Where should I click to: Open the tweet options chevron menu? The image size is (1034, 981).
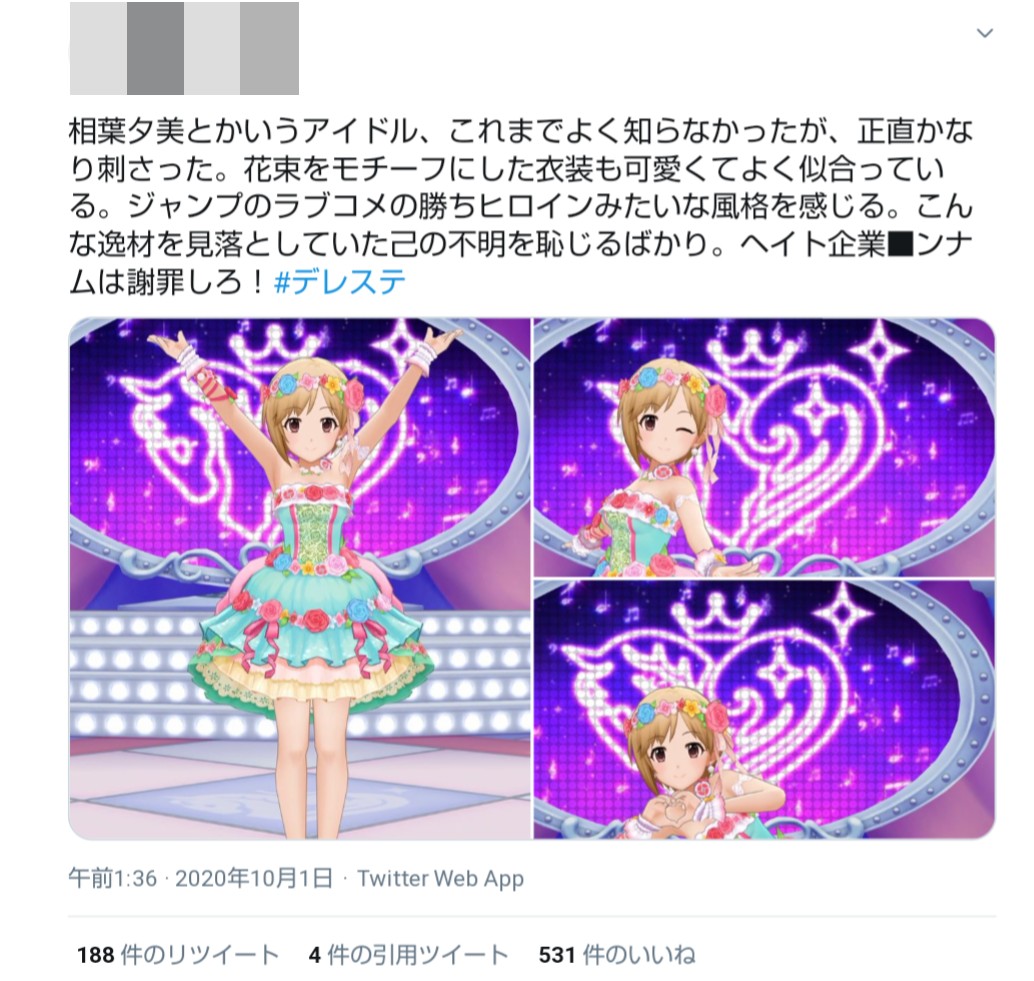click(985, 33)
